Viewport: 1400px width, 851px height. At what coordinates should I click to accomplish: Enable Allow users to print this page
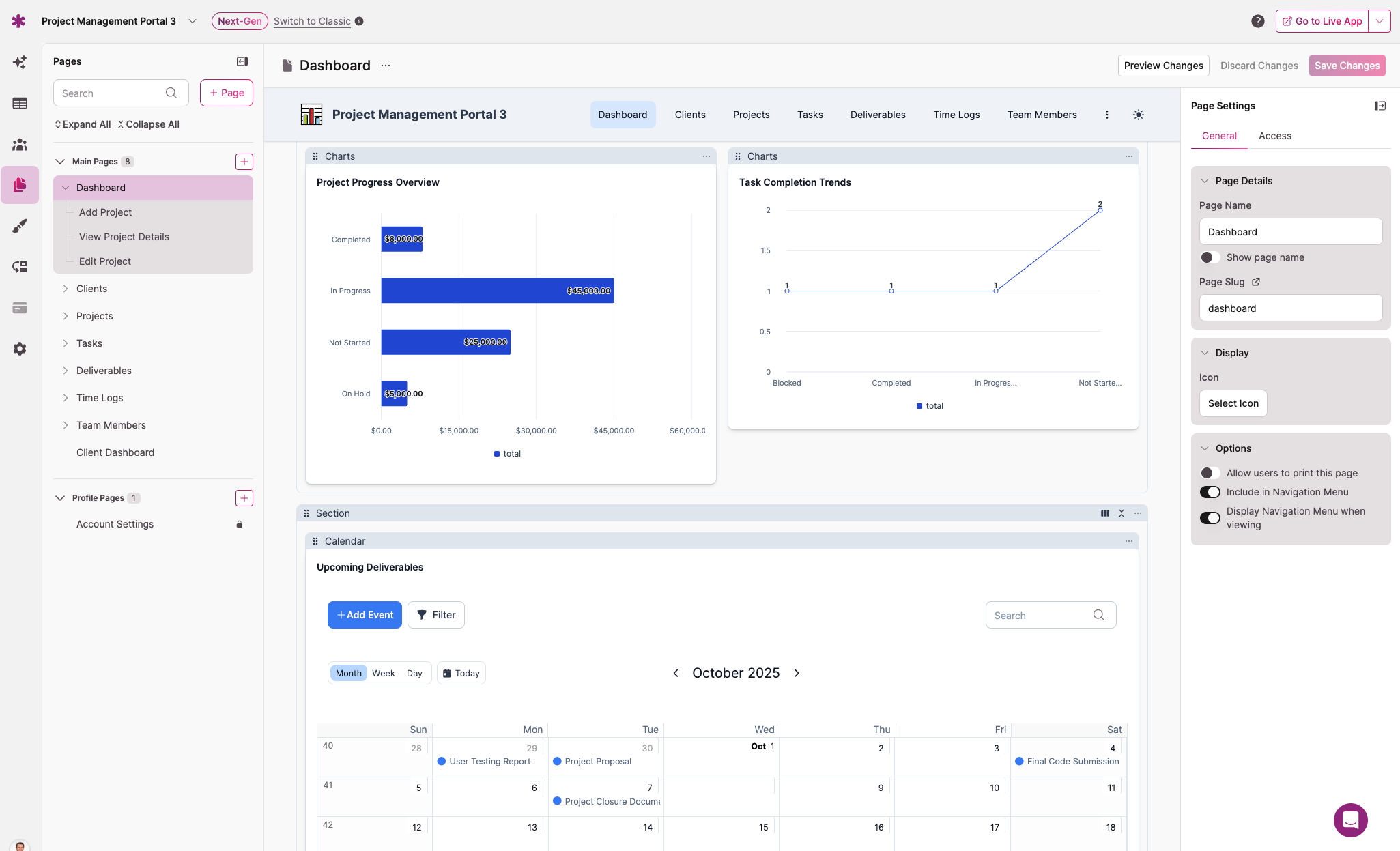tap(1210, 473)
